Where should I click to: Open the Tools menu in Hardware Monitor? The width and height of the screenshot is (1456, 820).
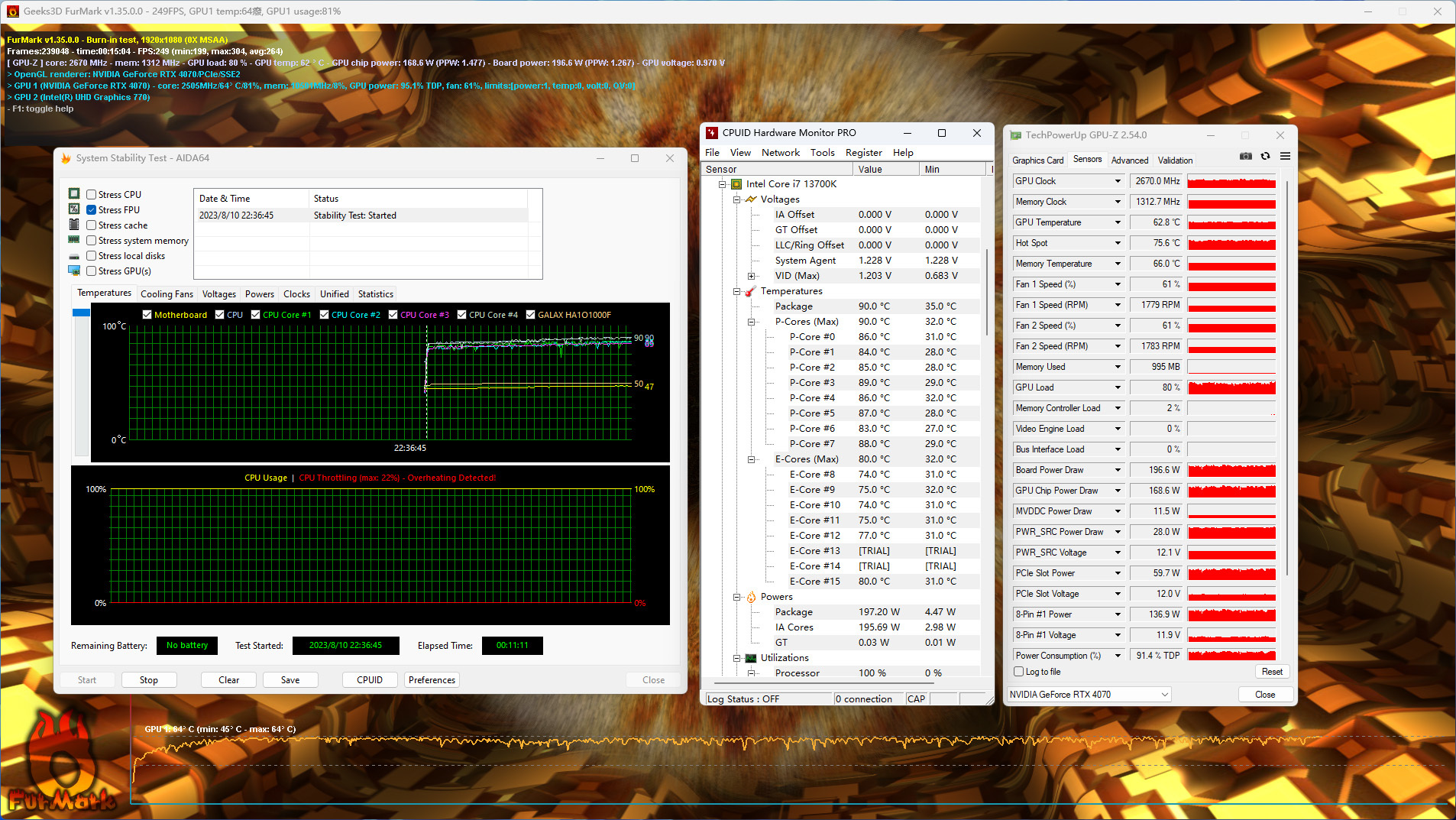coord(822,153)
